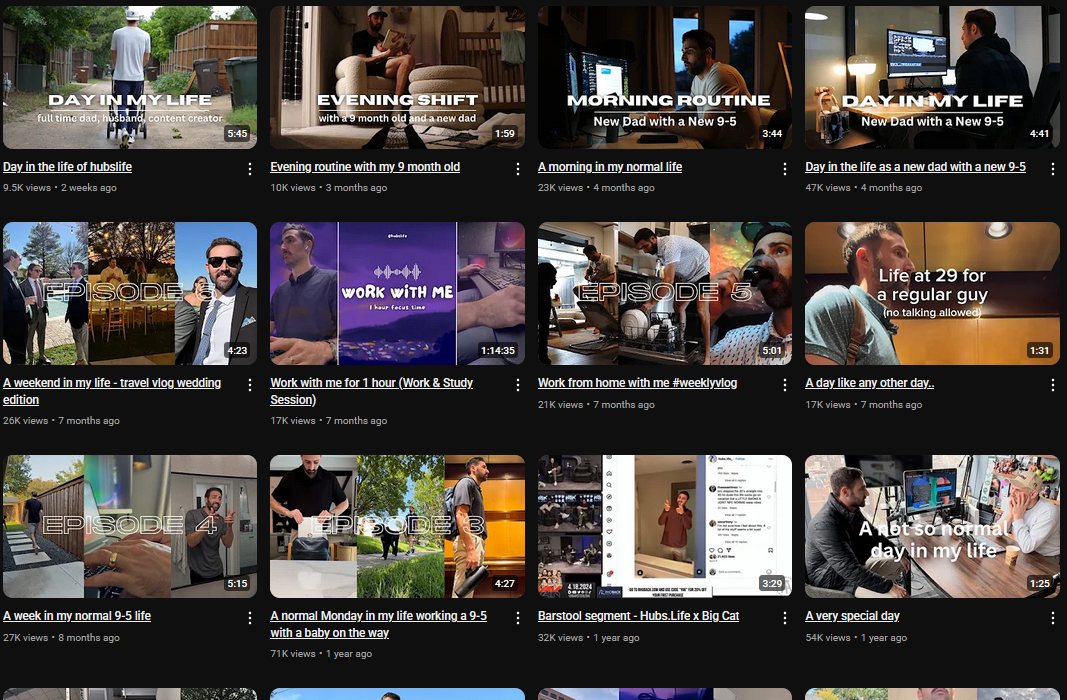Open 'Barstool segment - Hubs.Life x Big Cat' link
The width and height of the screenshot is (1067, 700).
638,616
